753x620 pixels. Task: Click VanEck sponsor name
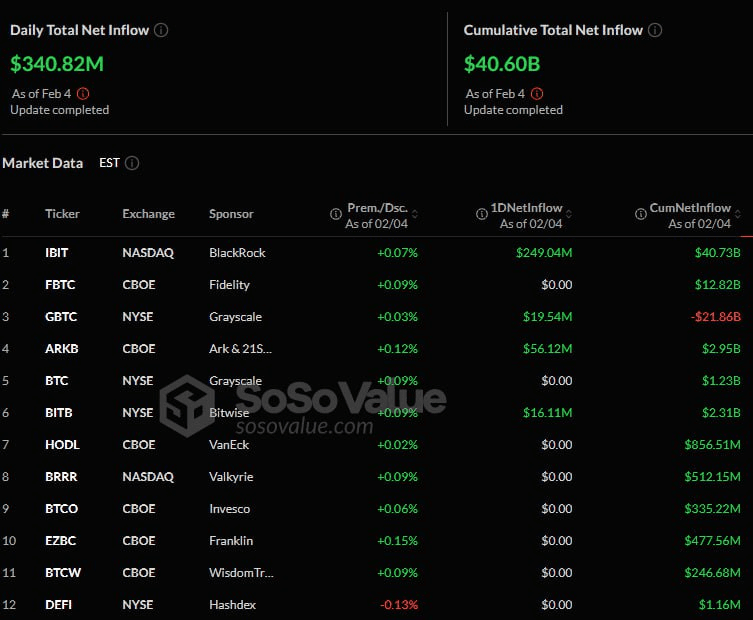pyautogui.click(x=229, y=445)
